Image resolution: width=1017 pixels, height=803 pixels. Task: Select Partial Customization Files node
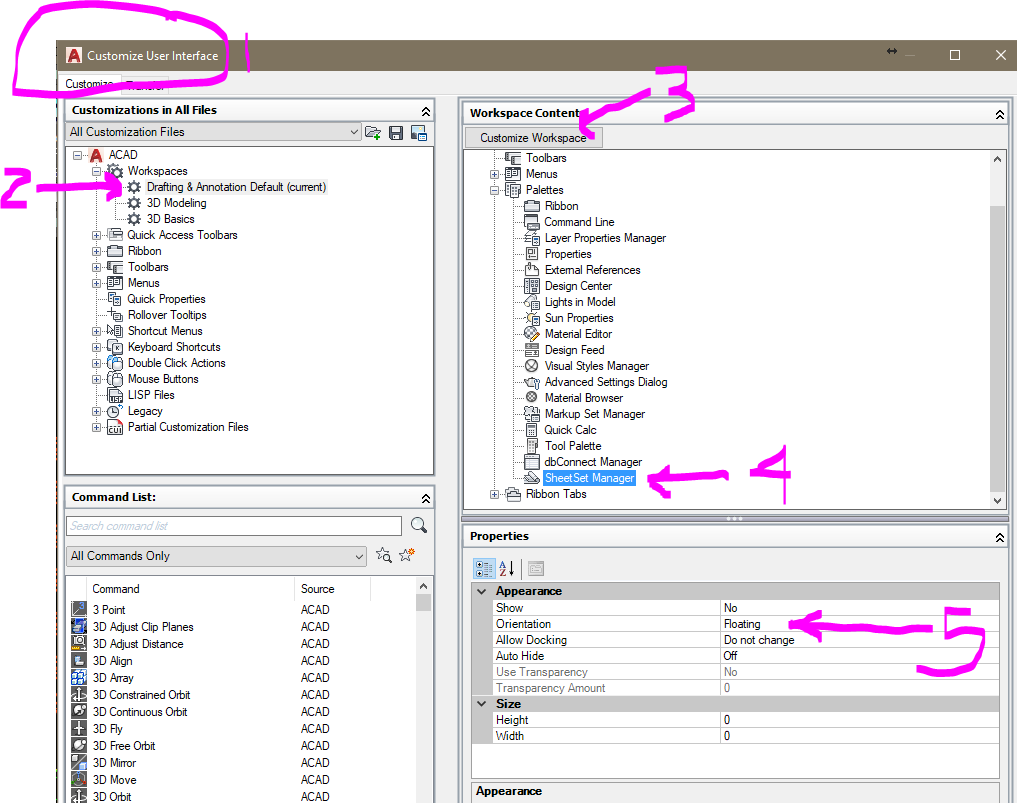188,427
